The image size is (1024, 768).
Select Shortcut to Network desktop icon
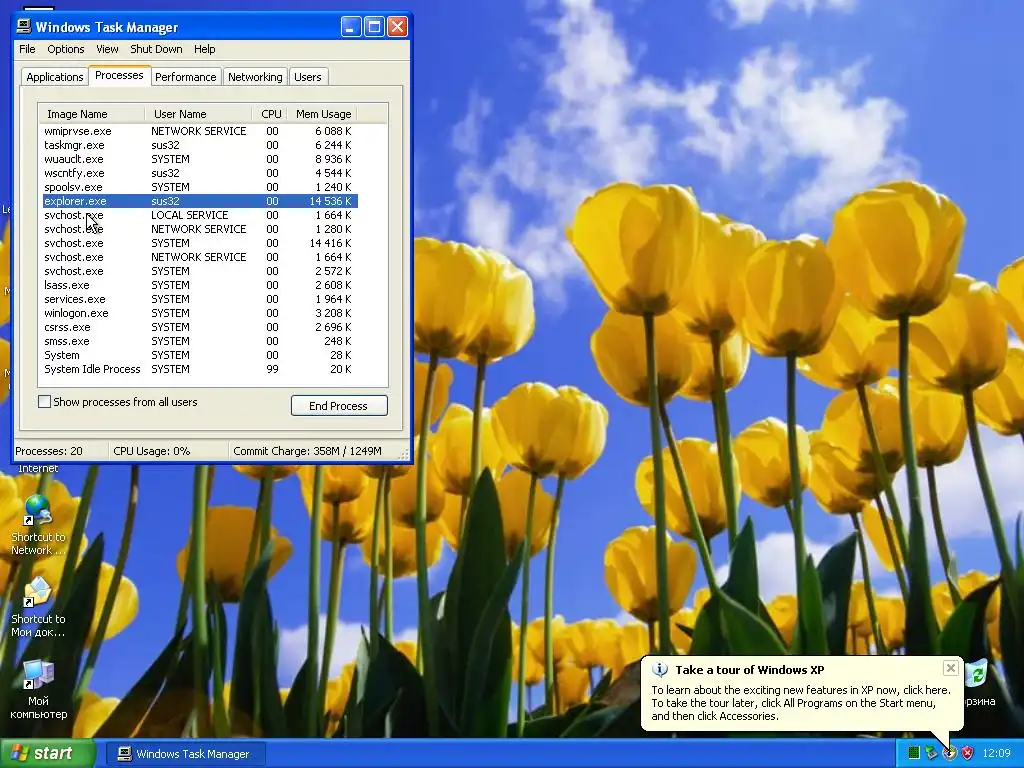38,524
